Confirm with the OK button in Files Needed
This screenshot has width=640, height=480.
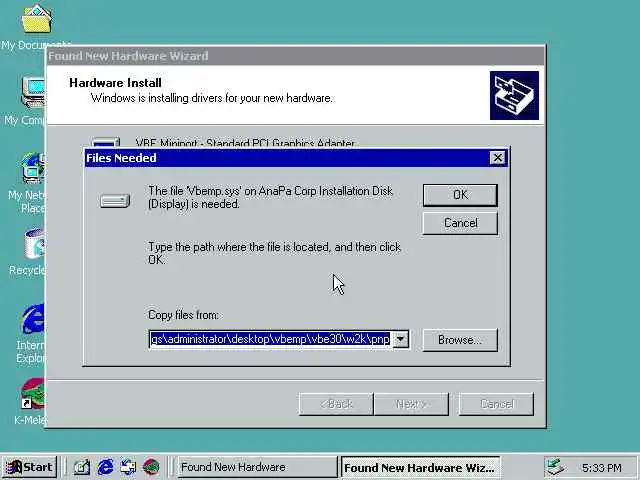460,195
